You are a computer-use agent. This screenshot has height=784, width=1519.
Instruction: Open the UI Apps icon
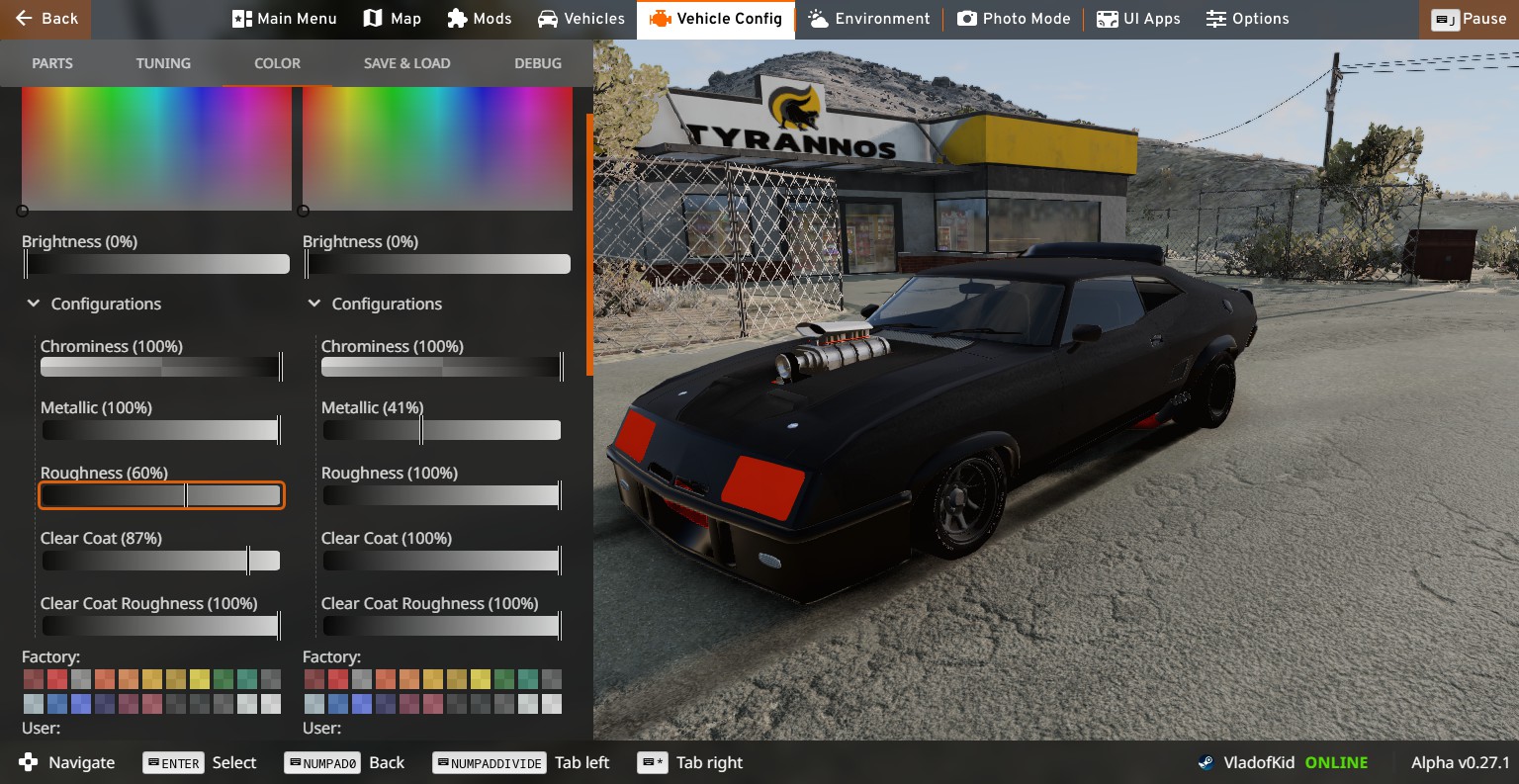(1108, 19)
